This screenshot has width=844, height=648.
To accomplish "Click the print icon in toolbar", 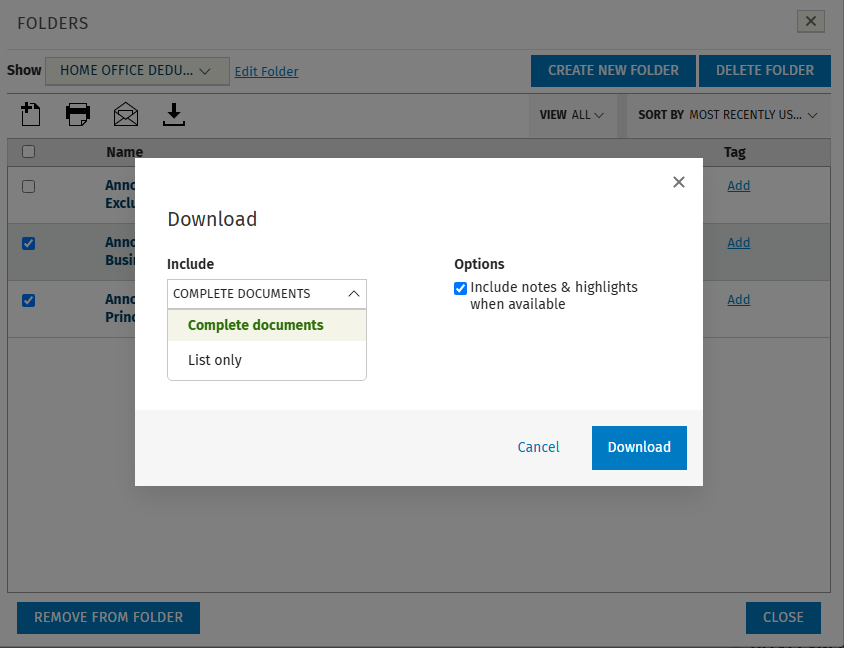I will tap(78, 114).
